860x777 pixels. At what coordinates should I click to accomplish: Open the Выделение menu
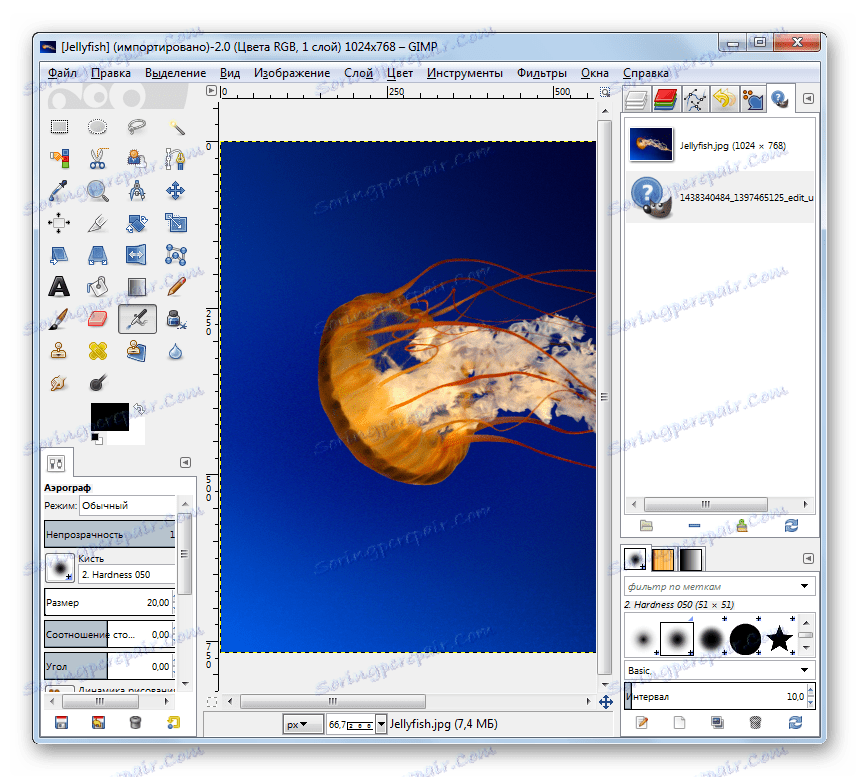[x=176, y=73]
